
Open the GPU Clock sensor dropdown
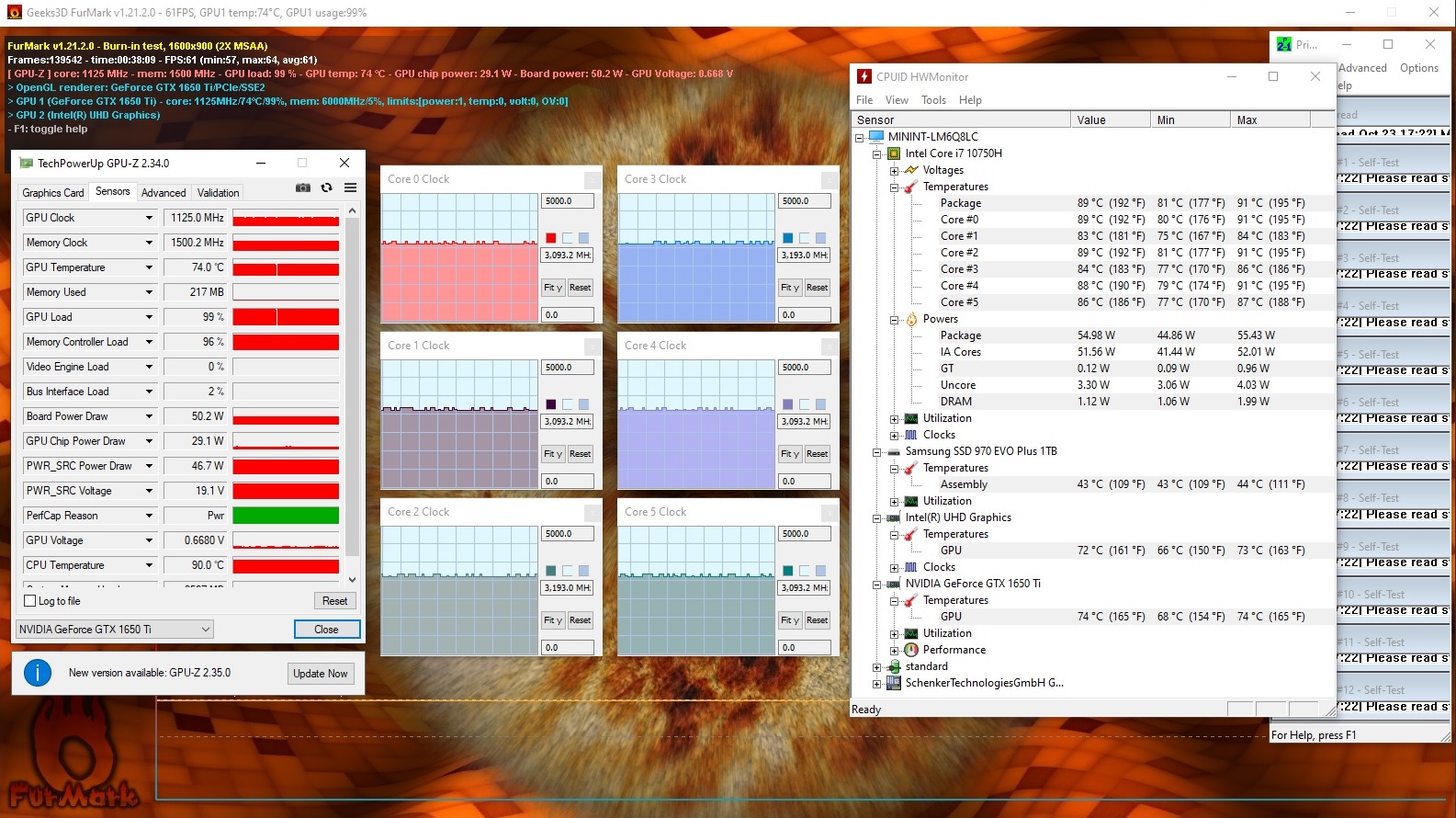click(149, 218)
